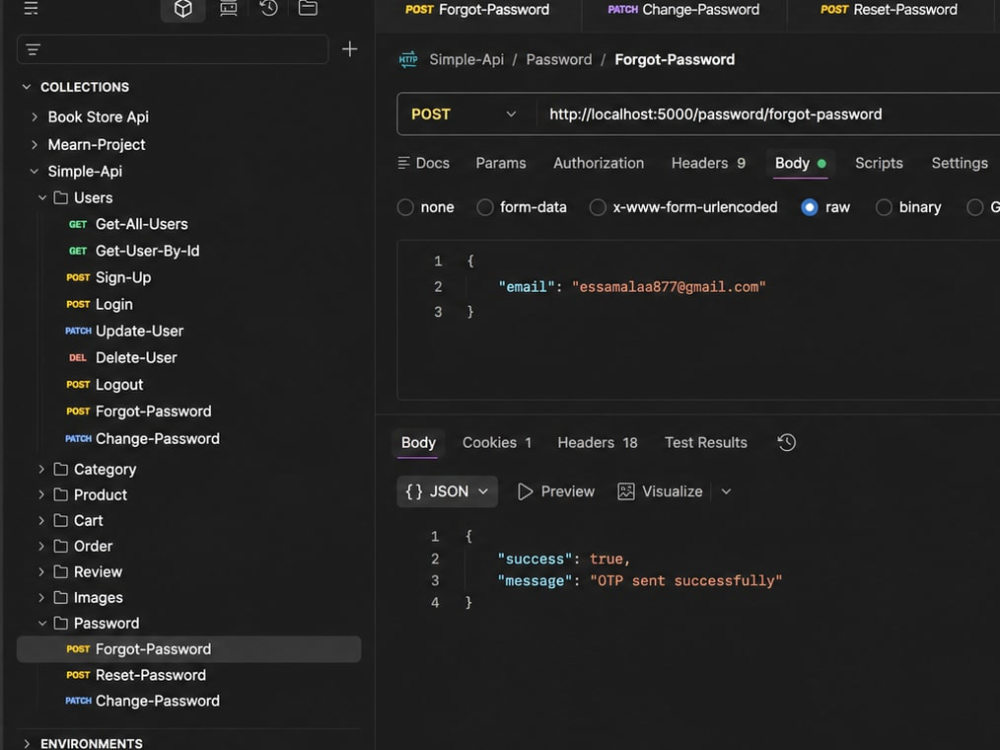The image size is (1000, 750).
Task: Click the collections search filter field
Action: [173, 49]
